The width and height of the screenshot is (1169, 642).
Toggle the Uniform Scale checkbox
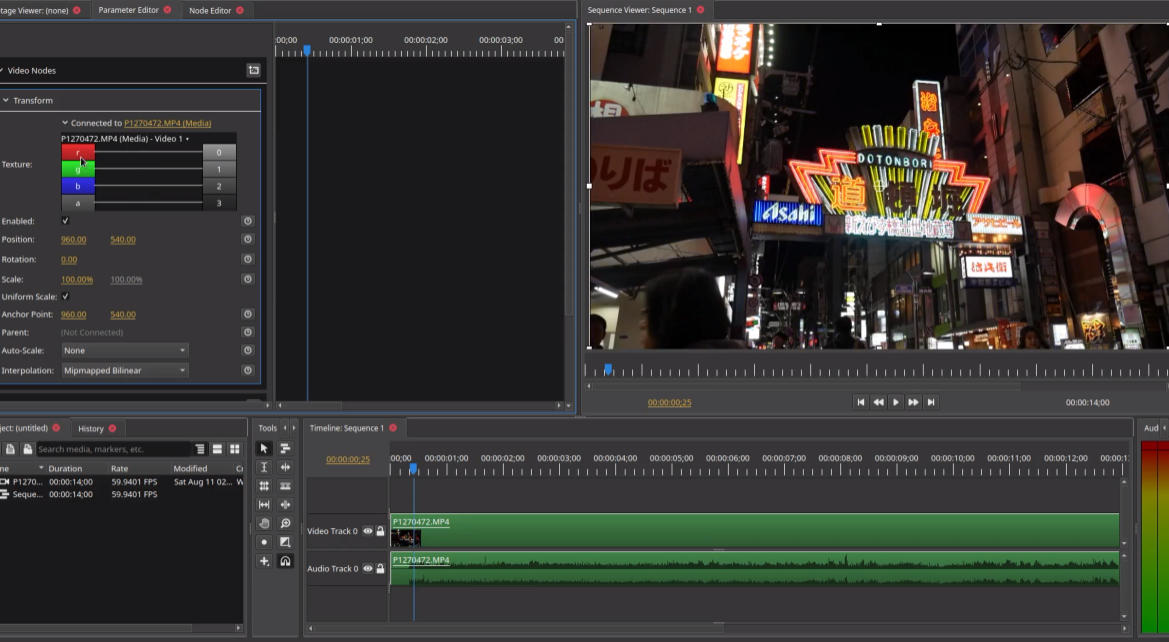[x=66, y=296]
